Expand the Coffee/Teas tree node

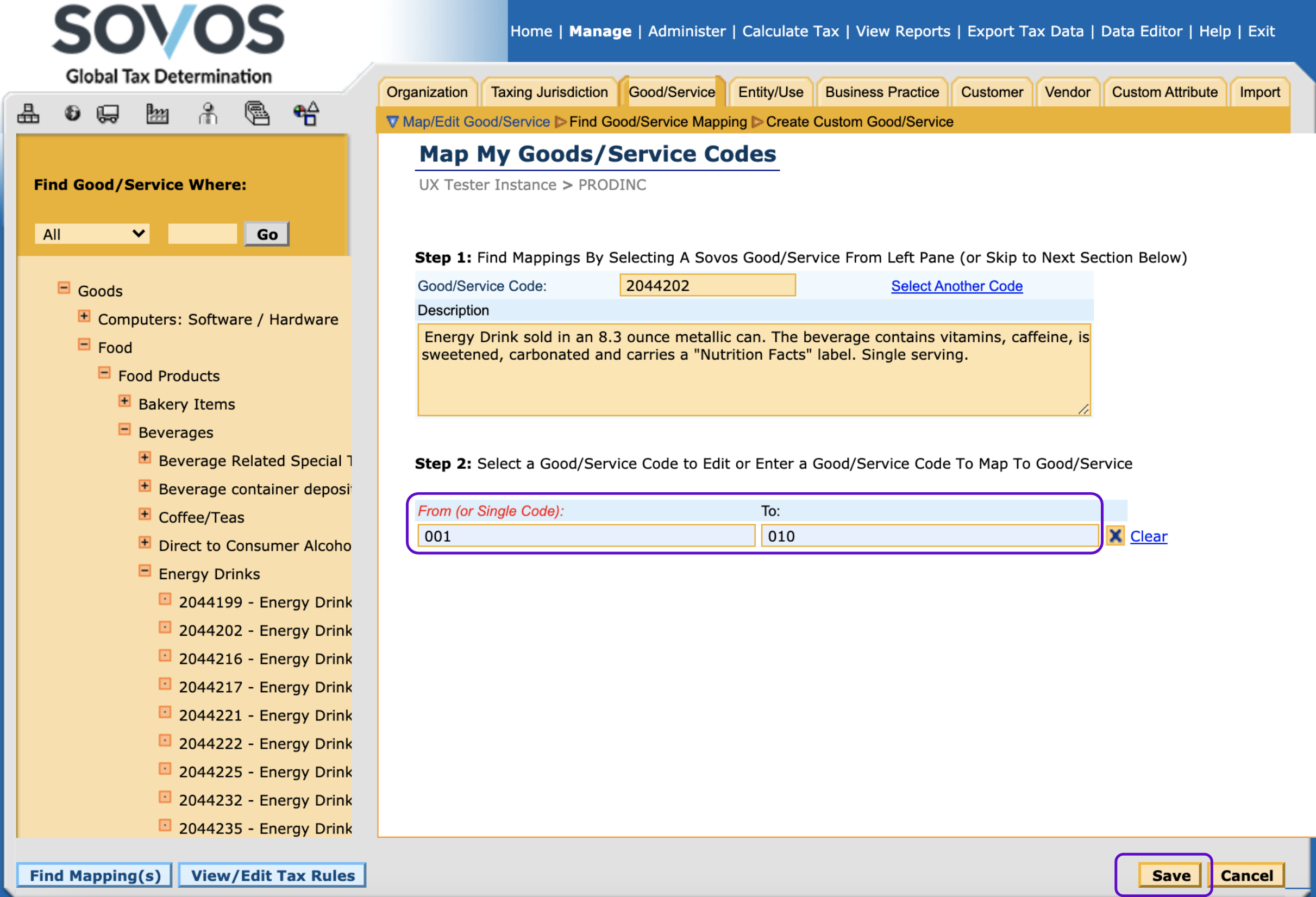pos(145,514)
